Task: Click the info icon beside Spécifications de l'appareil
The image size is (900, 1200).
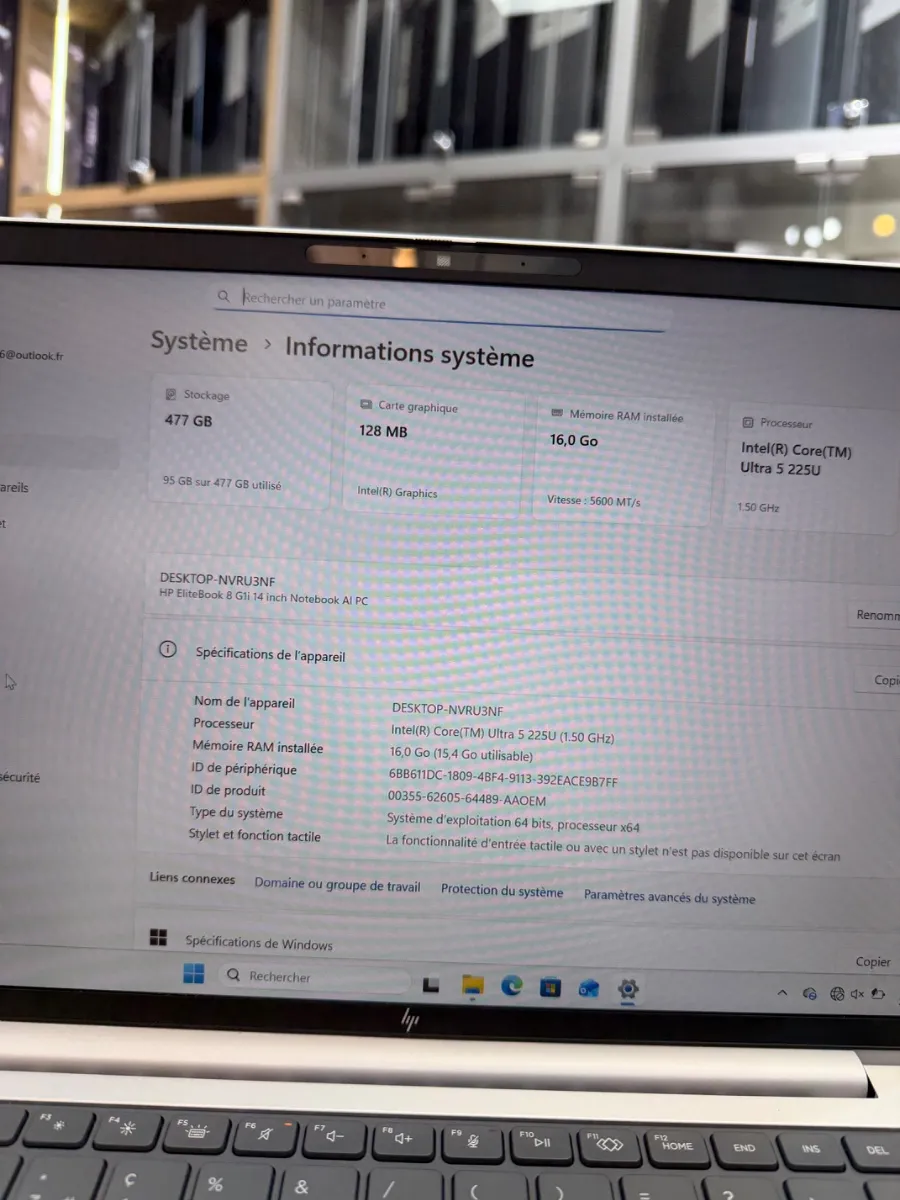Action: pyautogui.click(x=168, y=649)
